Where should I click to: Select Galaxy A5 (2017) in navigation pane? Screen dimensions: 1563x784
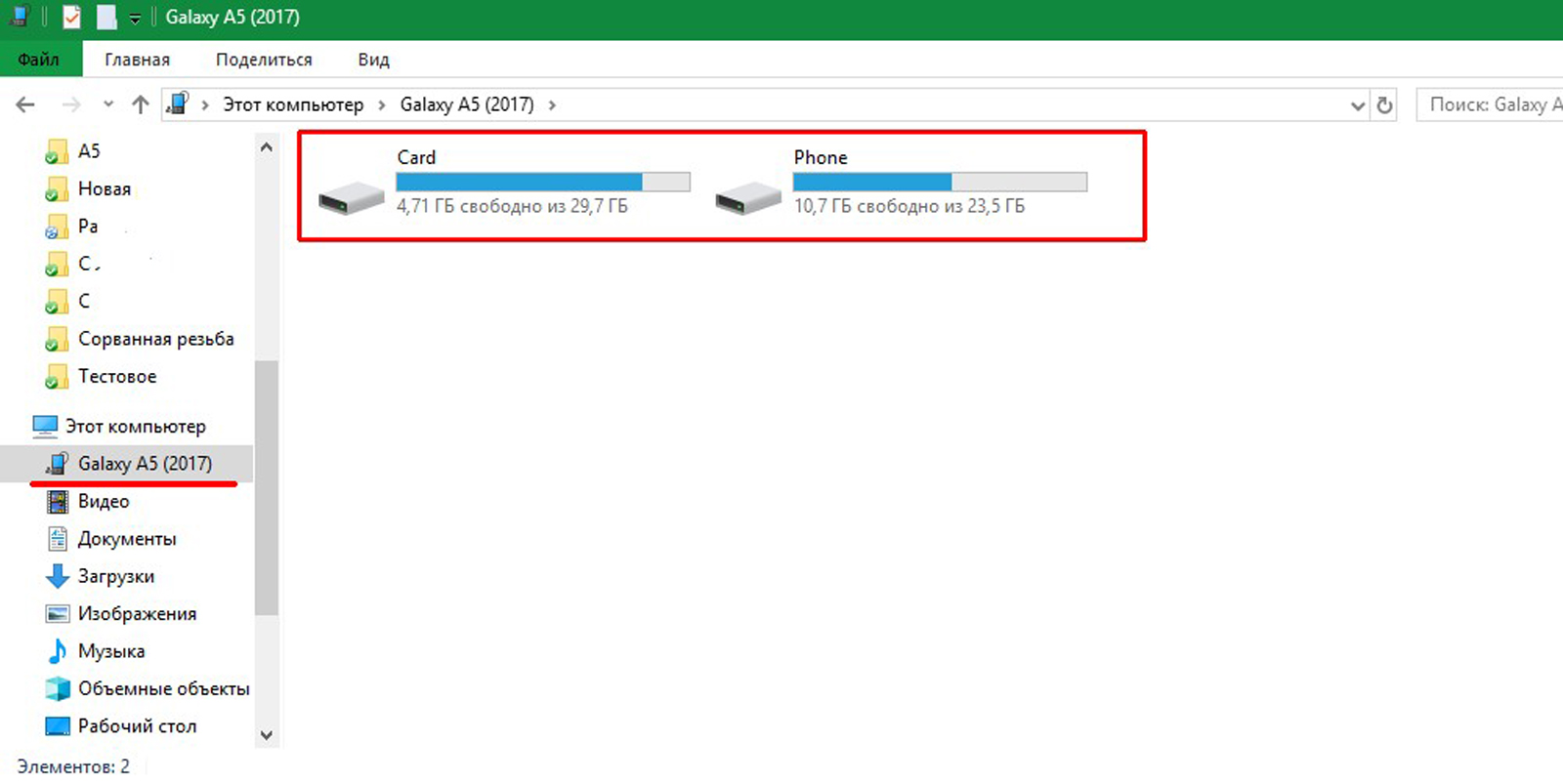click(x=145, y=464)
